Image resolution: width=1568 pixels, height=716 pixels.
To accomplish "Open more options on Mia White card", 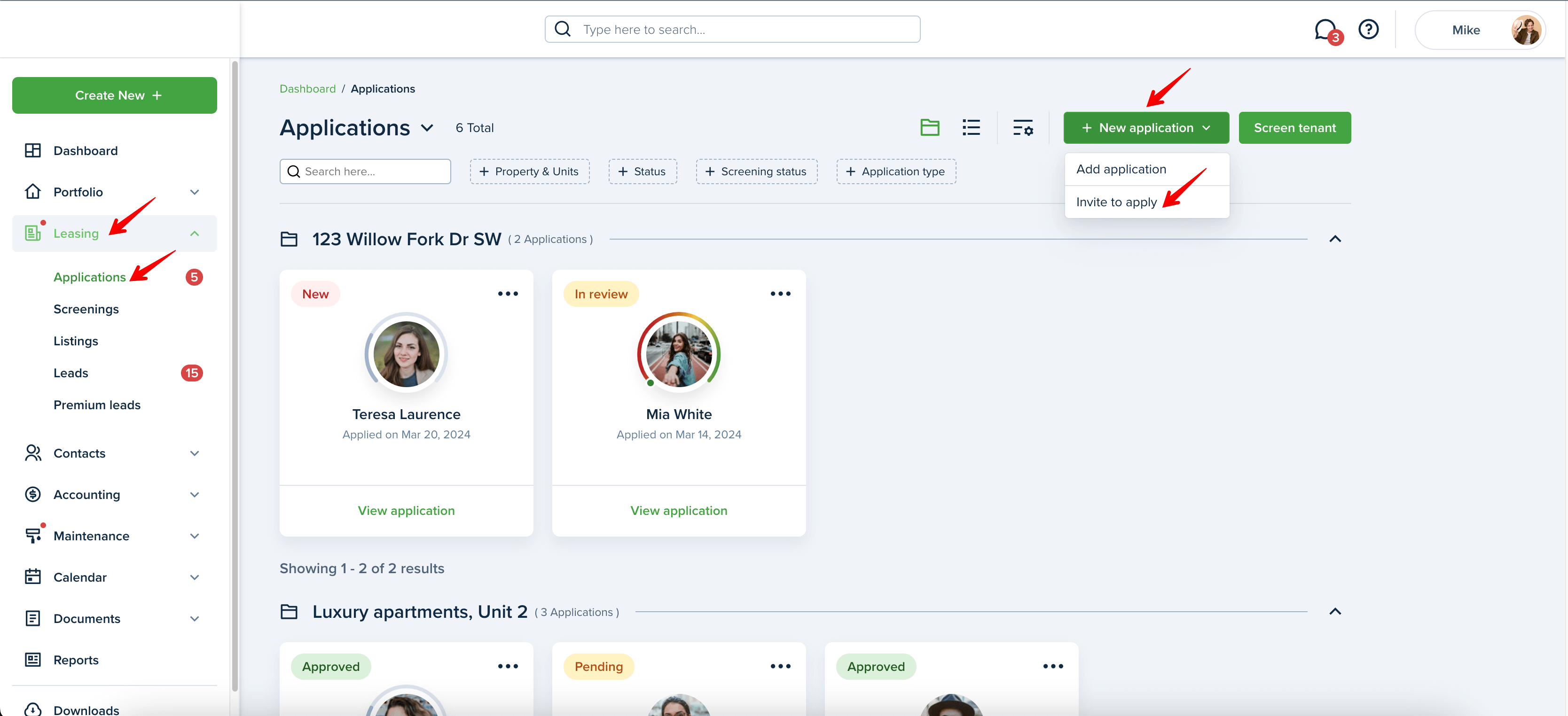I will pyautogui.click(x=780, y=294).
